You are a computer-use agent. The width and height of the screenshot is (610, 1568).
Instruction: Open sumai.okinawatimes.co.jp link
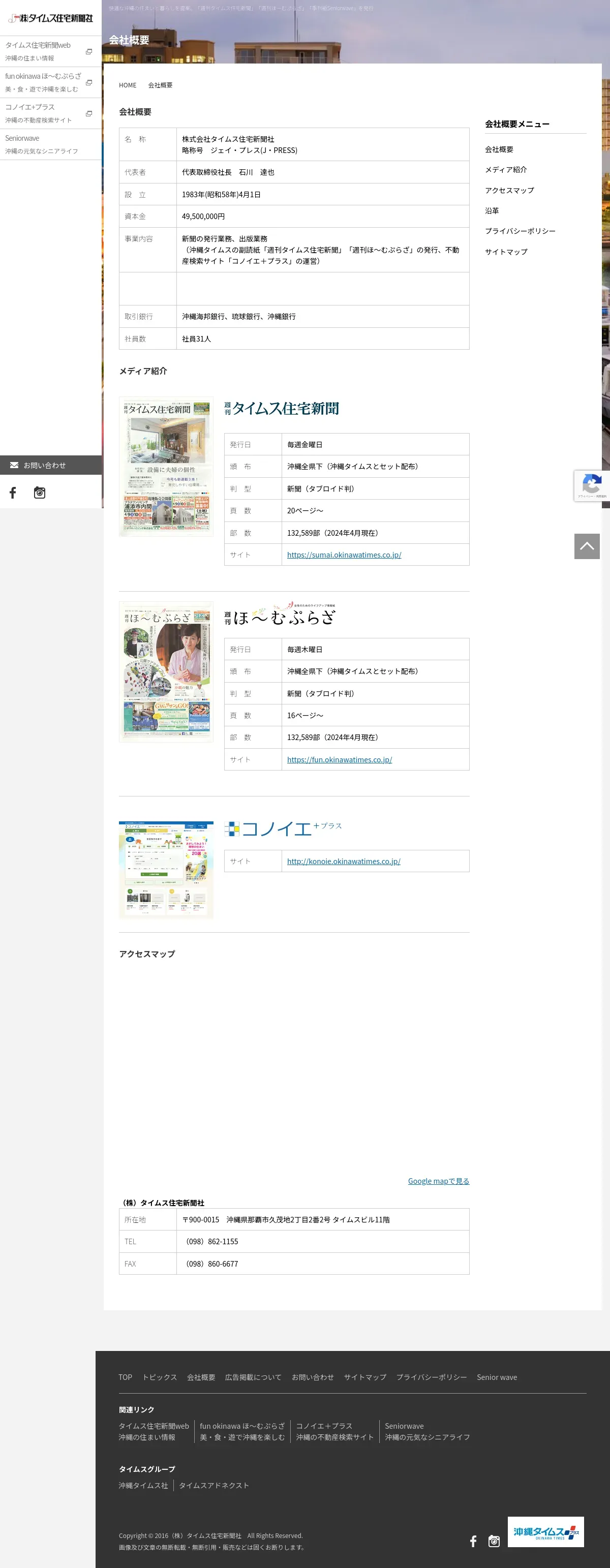click(x=344, y=555)
